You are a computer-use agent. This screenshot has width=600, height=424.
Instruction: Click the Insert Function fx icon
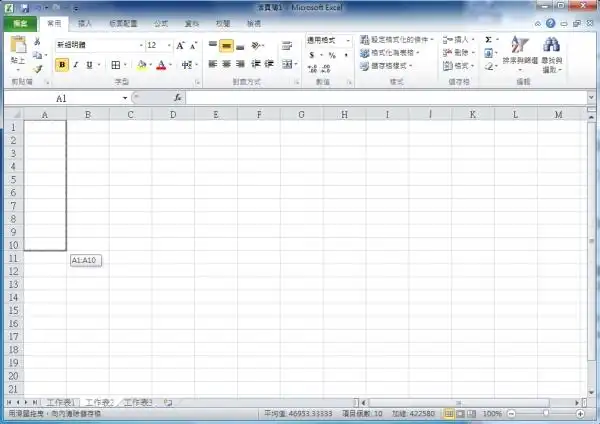tap(178, 98)
